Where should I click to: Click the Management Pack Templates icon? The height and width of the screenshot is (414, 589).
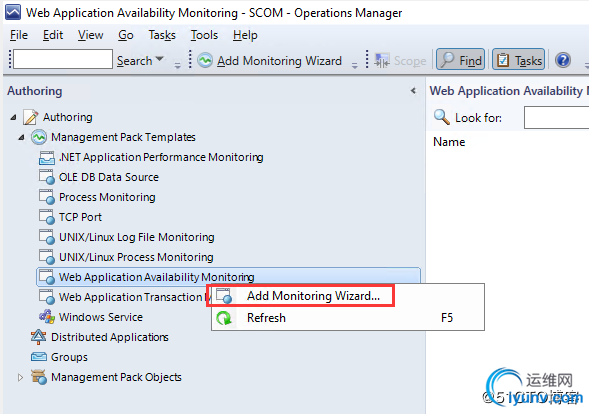click(39, 137)
